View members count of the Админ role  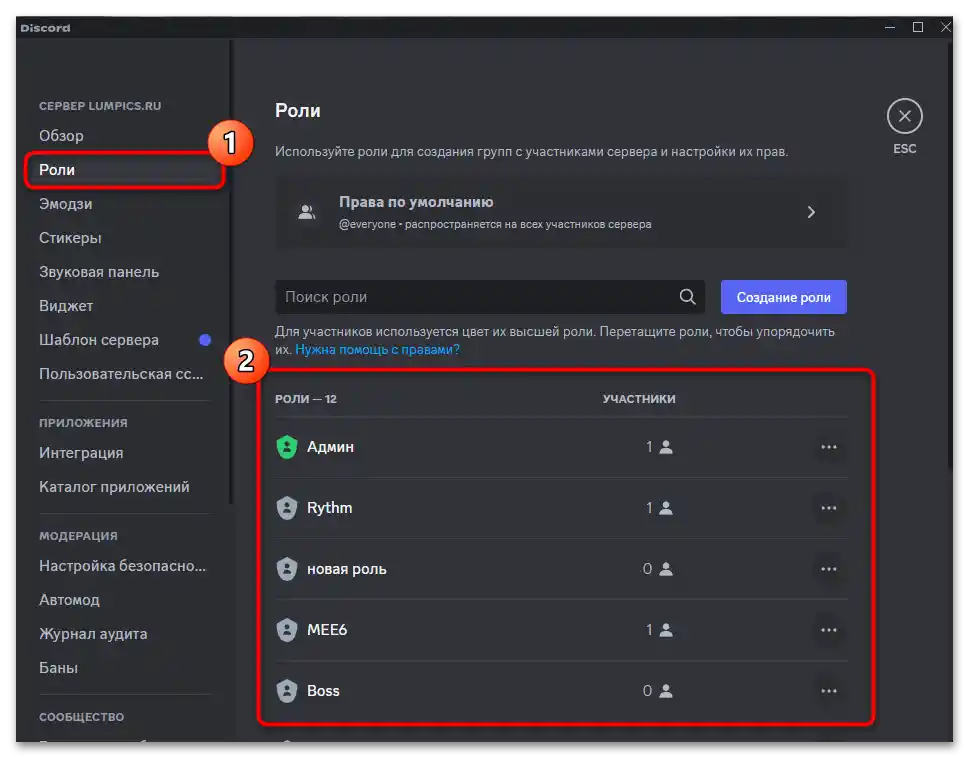(x=659, y=447)
